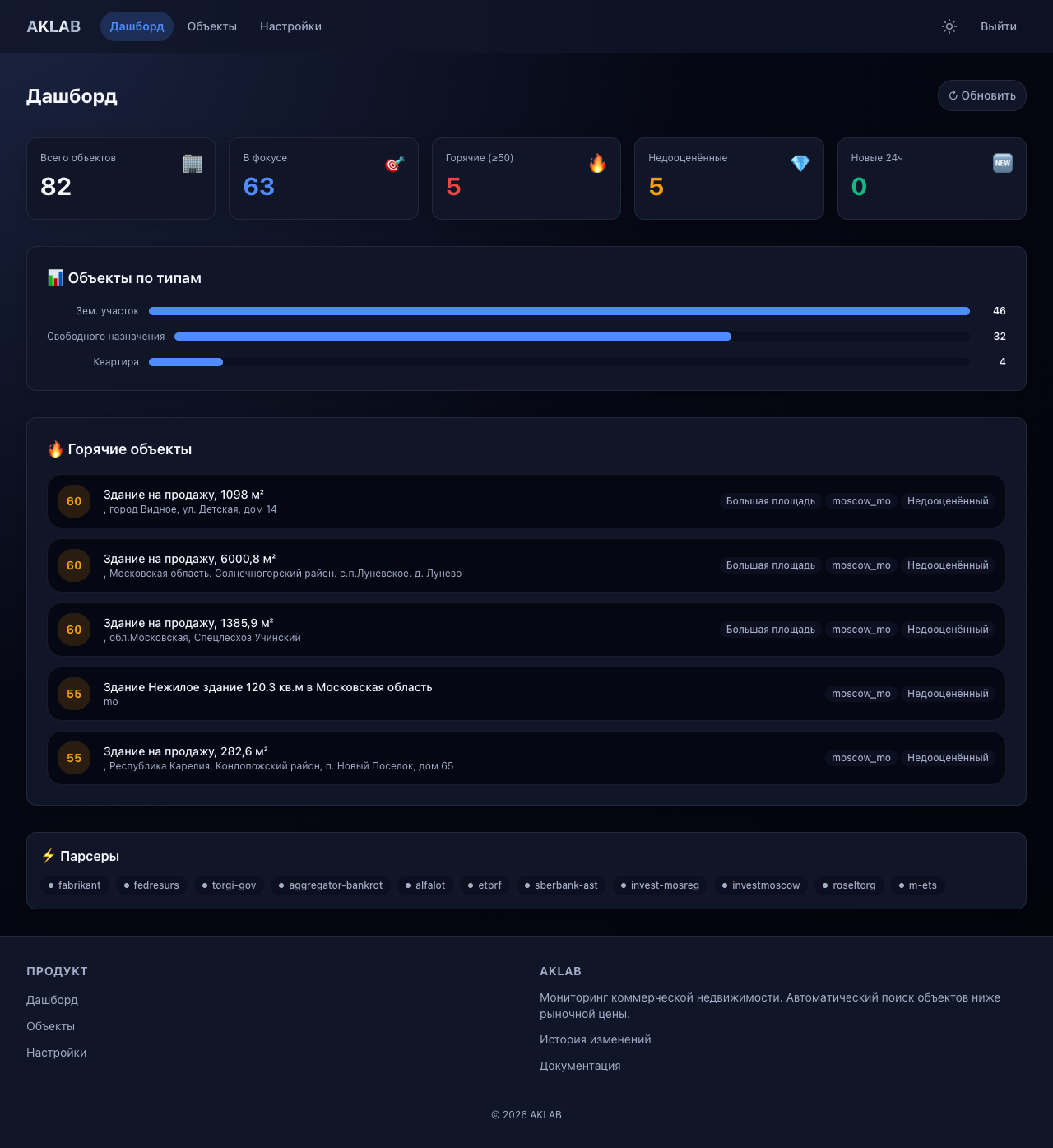Click the Зем. участок progress bar
This screenshot has height=1148, width=1053.
[x=559, y=311]
